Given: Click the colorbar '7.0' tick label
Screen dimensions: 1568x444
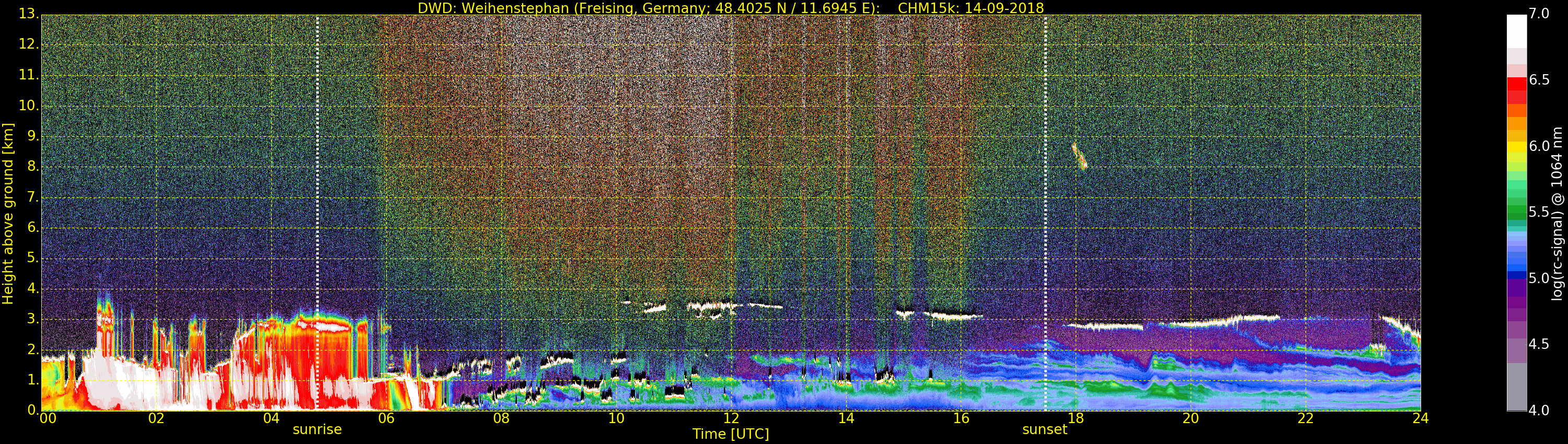Looking at the screenshot, I should click(1539, 14).
